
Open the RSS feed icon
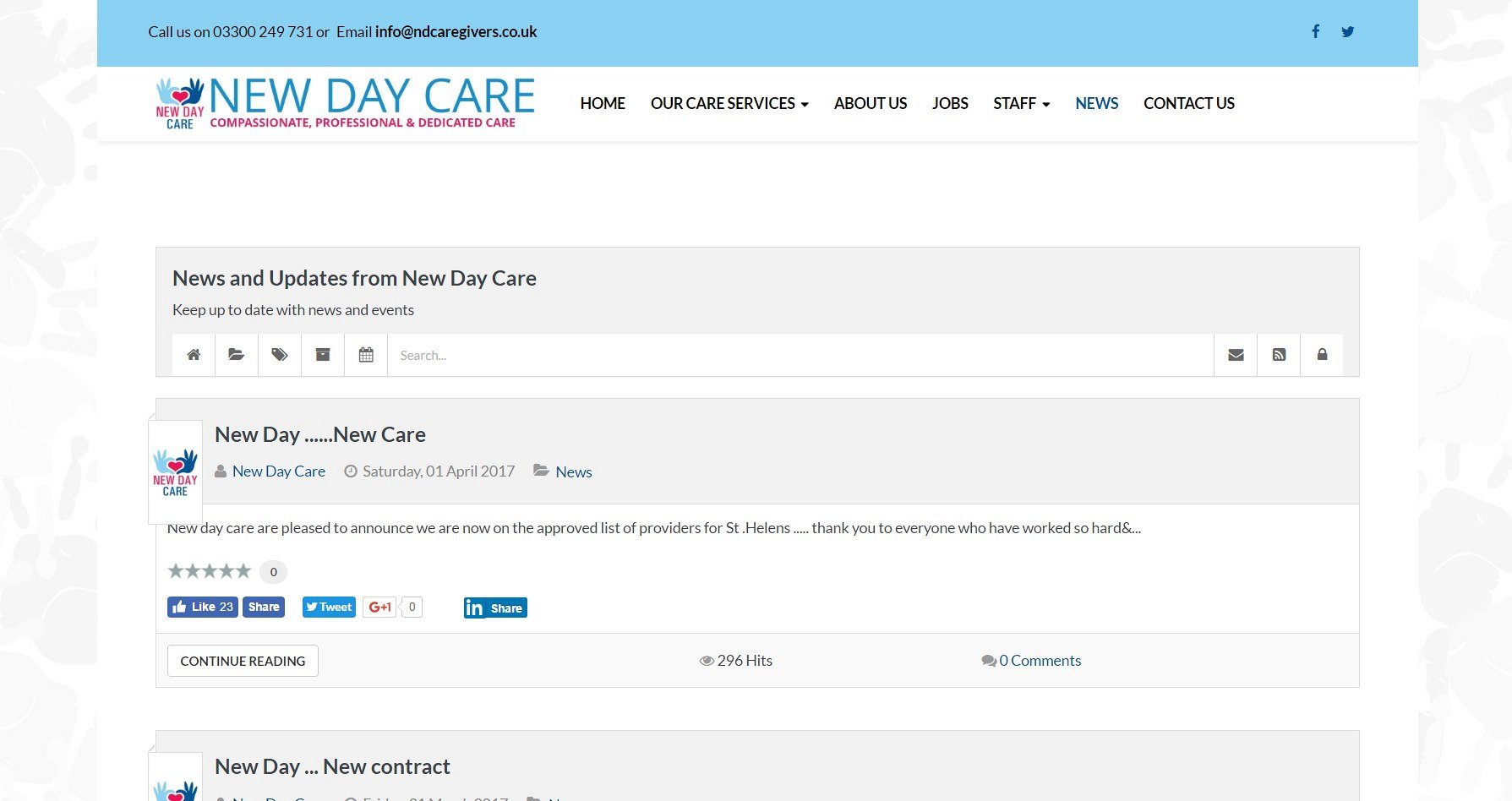click(1279, 355)
